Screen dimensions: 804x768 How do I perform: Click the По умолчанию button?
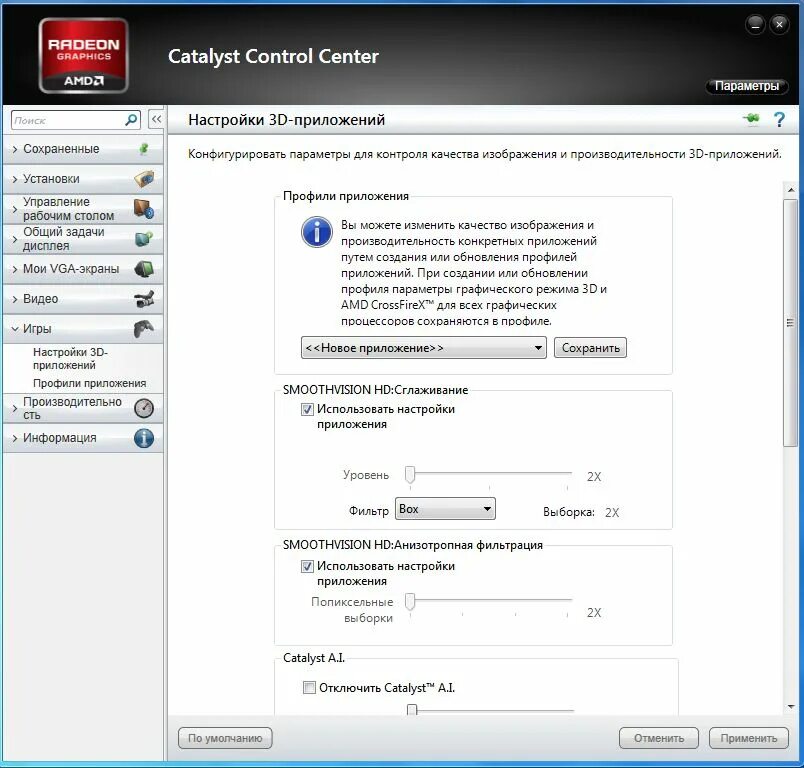[225, 738]
